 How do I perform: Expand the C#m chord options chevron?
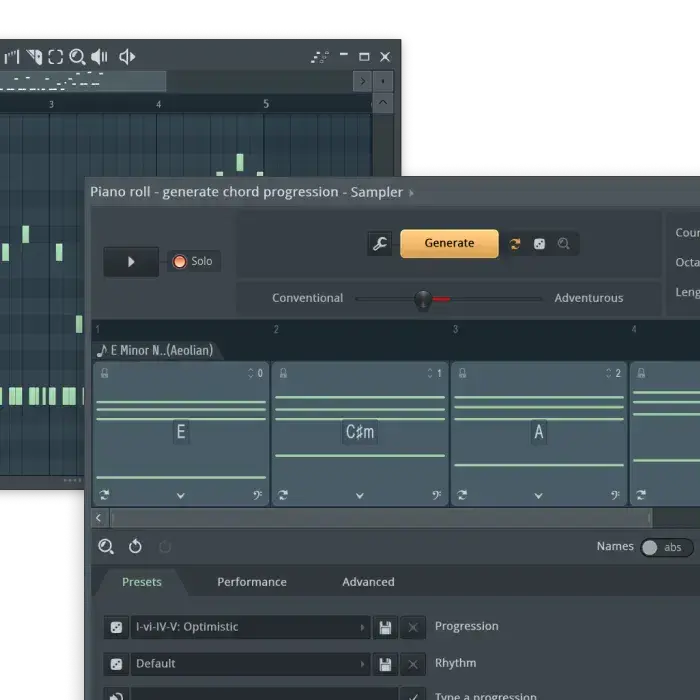click(x=359, y=496)
